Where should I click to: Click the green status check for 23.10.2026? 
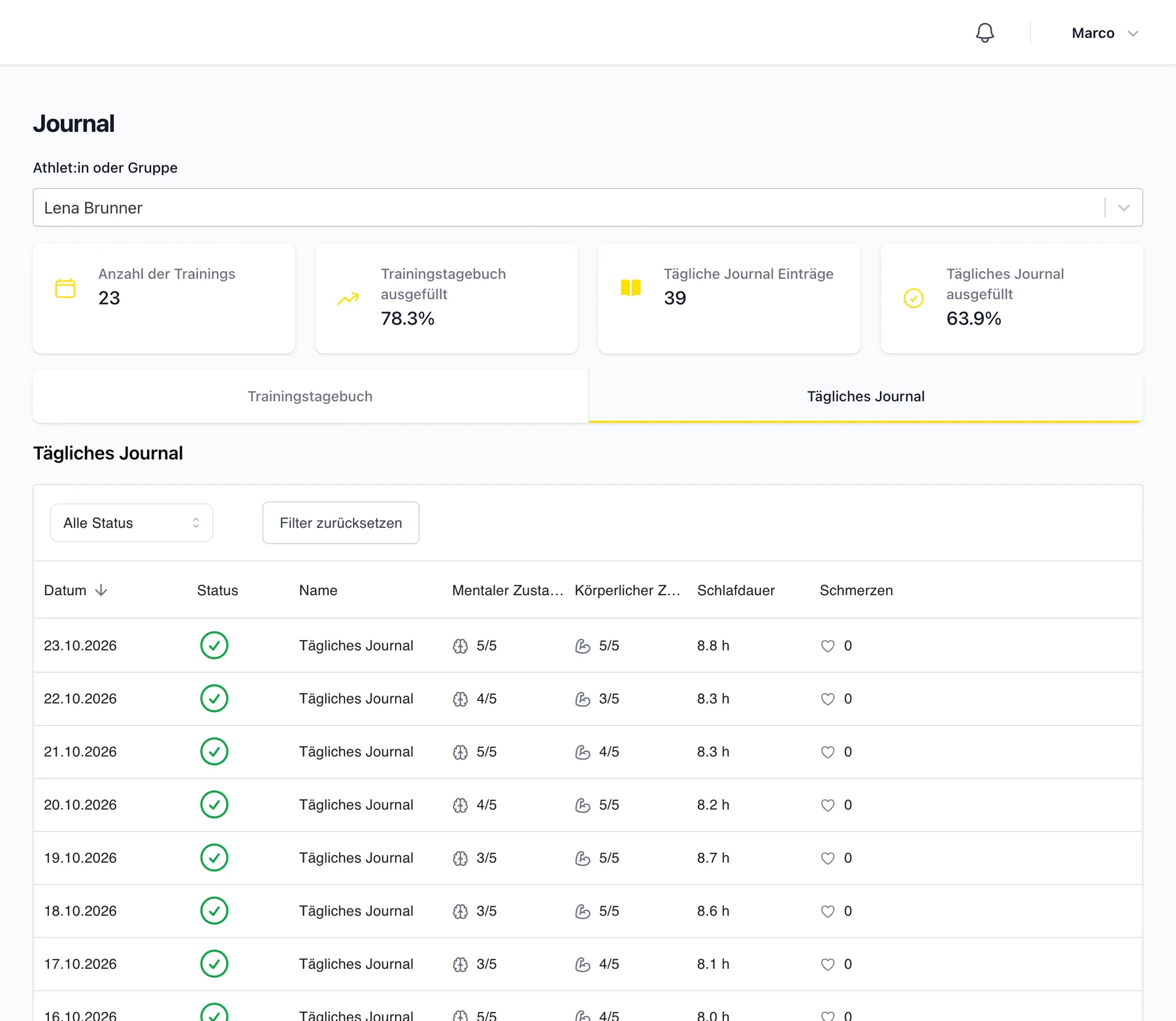point(214,645)
